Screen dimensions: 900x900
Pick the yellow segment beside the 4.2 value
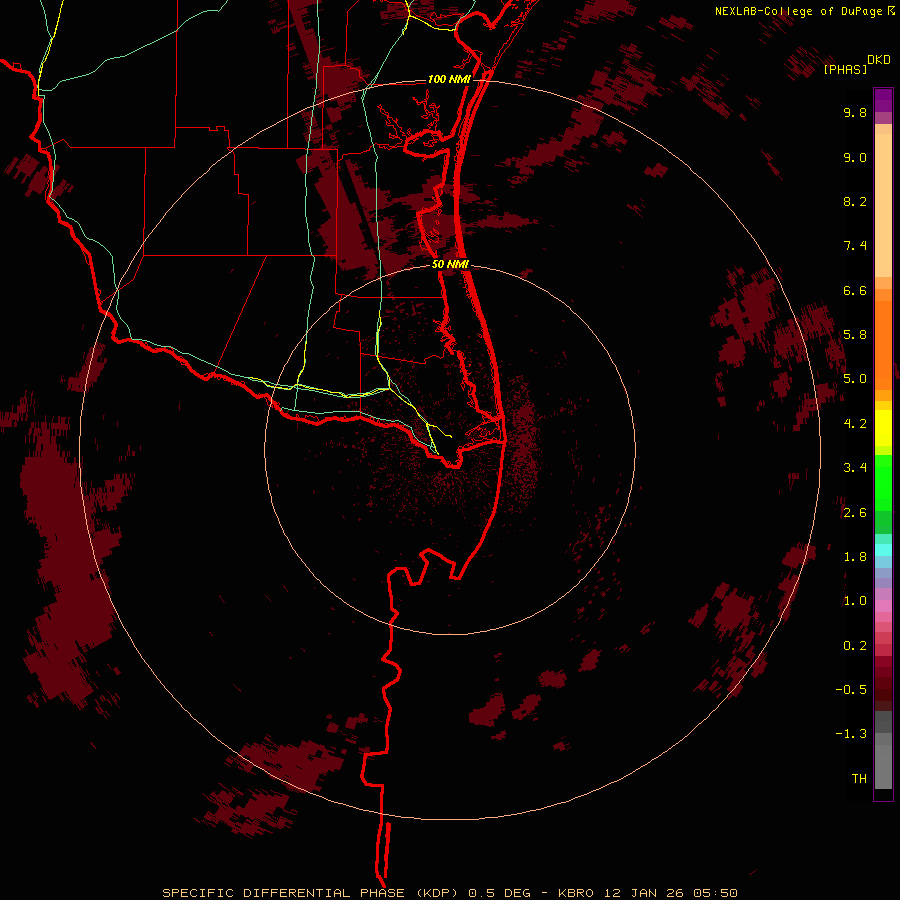(883, 428)
